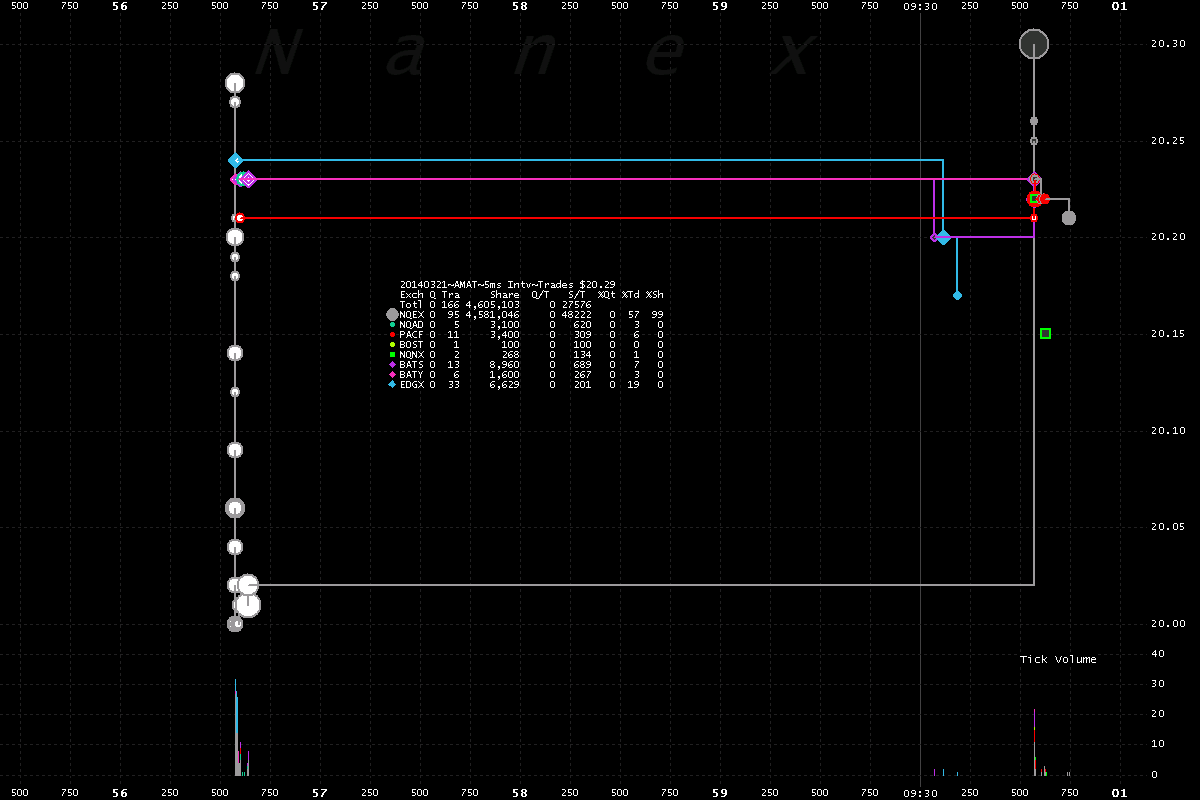Select the gray circle marker at the 20.00 level
This screenshot has height=800, width=1200.
point(235,624)
